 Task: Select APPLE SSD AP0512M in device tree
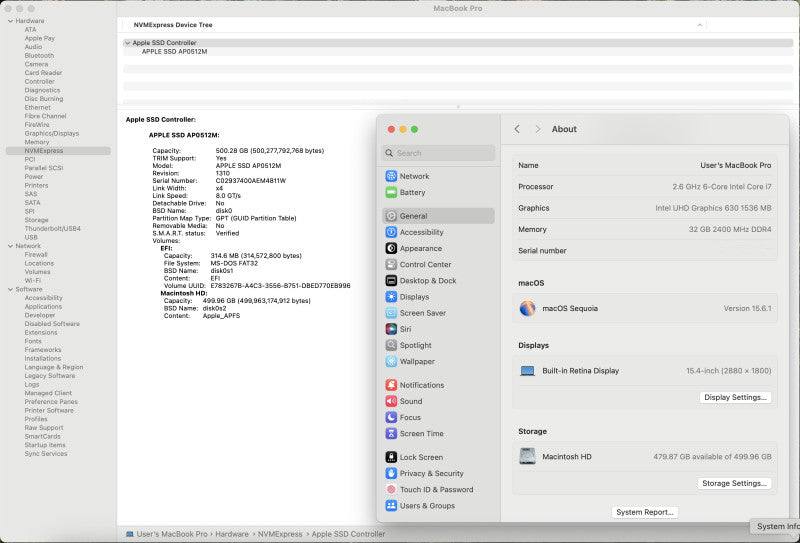174,52
